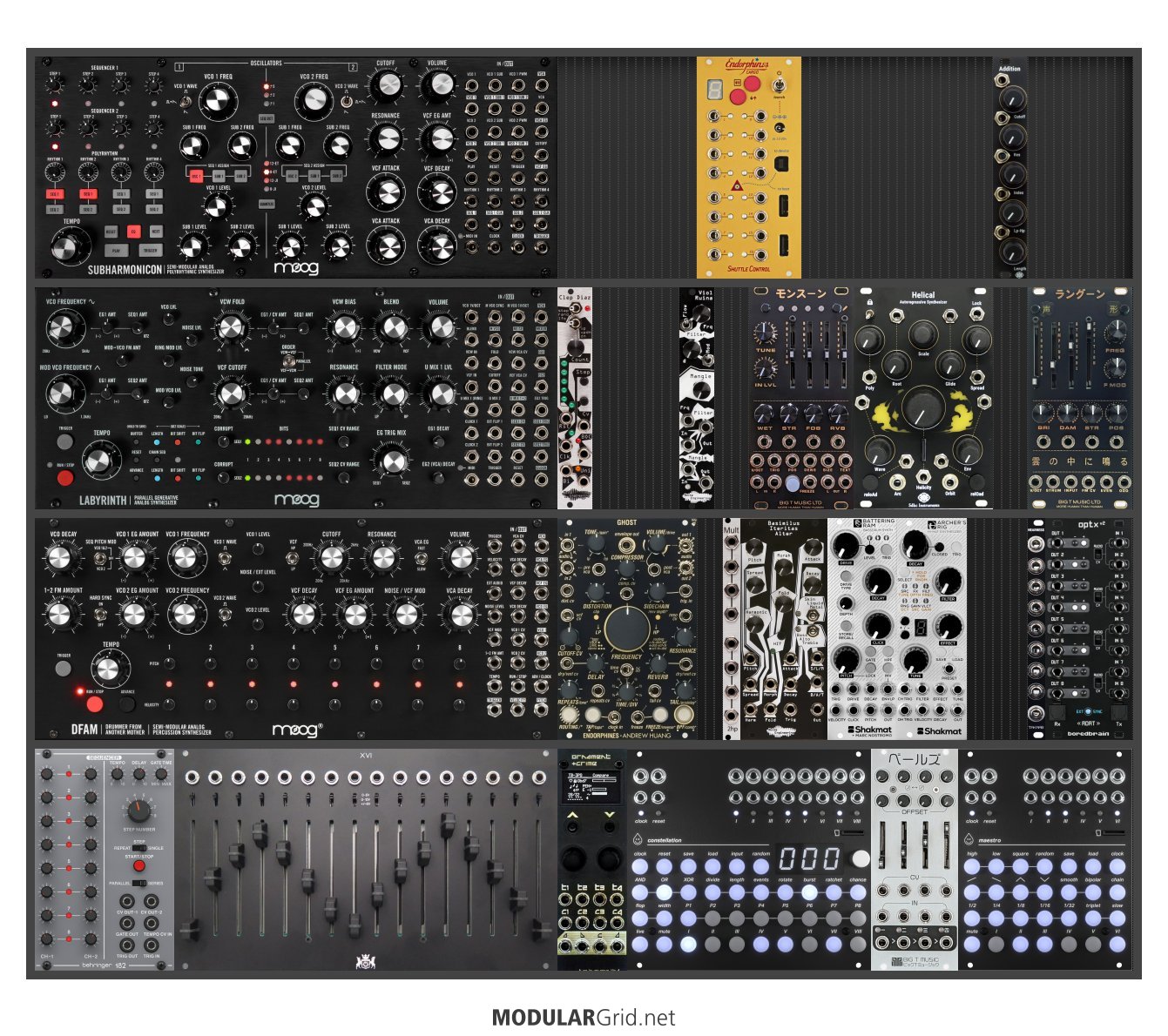Viewport: 1168px width, 1036px height.
Task: Open the MODULARGrid.net link
Action: (584, 1017)
